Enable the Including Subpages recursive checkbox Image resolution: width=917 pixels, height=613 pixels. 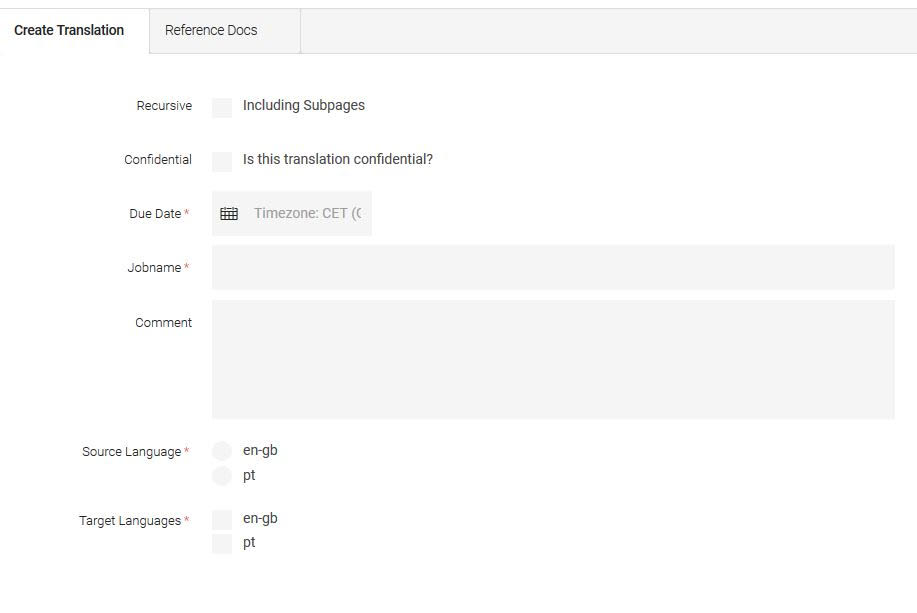point(222,107)
